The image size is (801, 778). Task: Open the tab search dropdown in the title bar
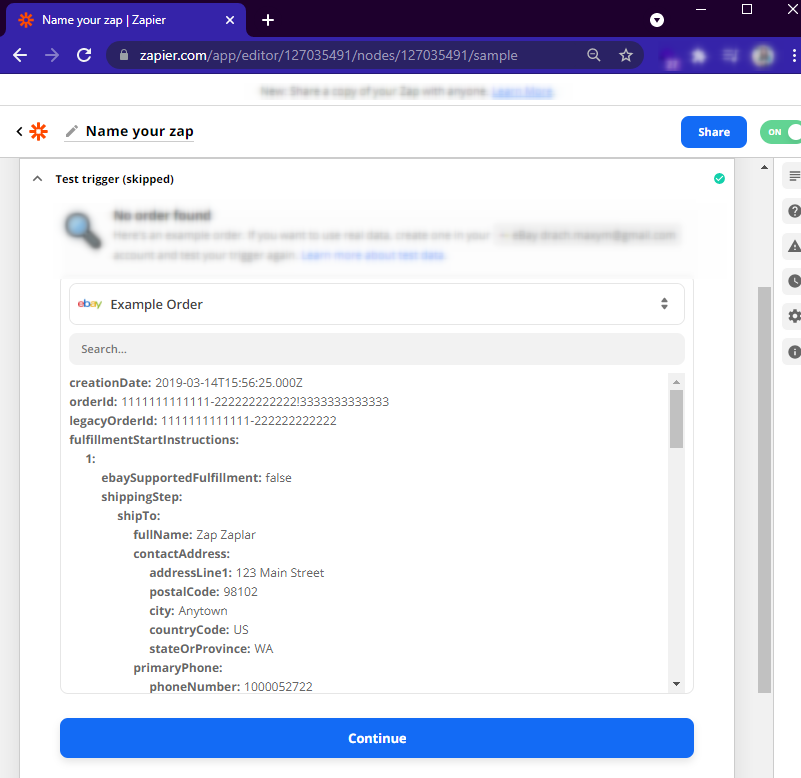coord(657,20)
